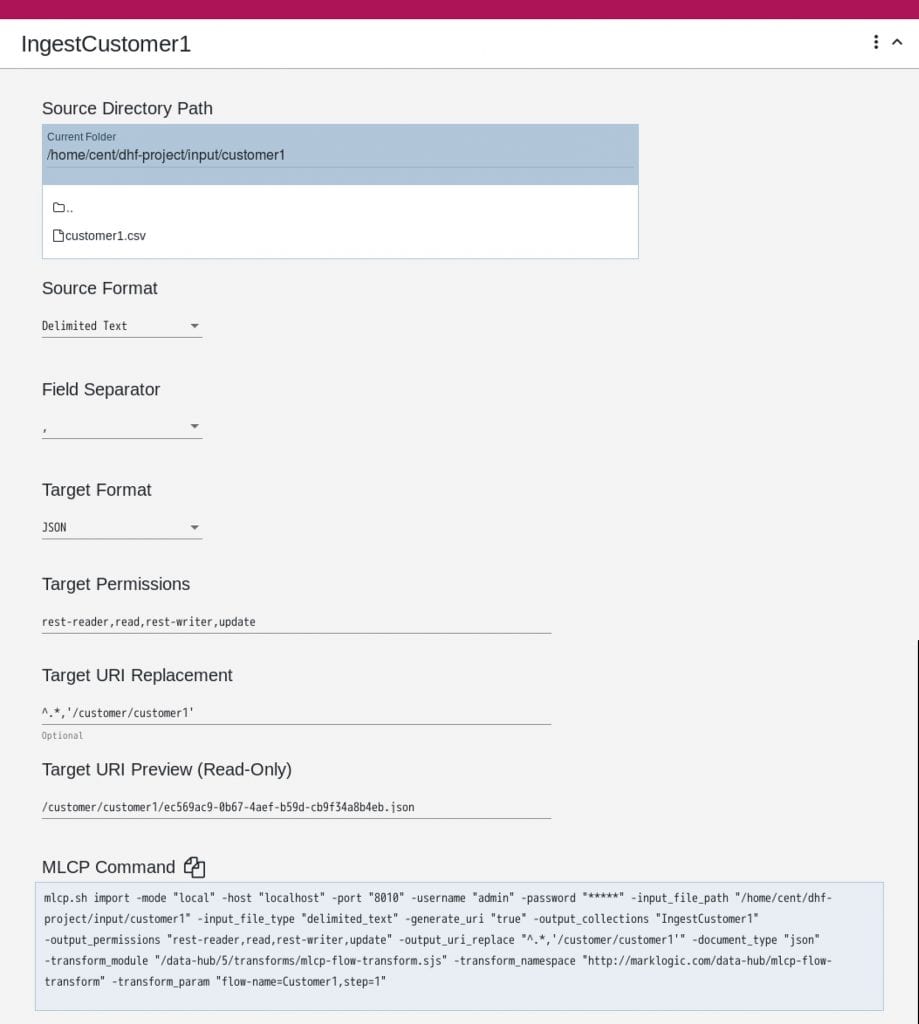This screenshot has width=919, height=1024.
Task: Open the Target Format dropdown arrow
Action: pyautogui.click(x=194, y=527)
